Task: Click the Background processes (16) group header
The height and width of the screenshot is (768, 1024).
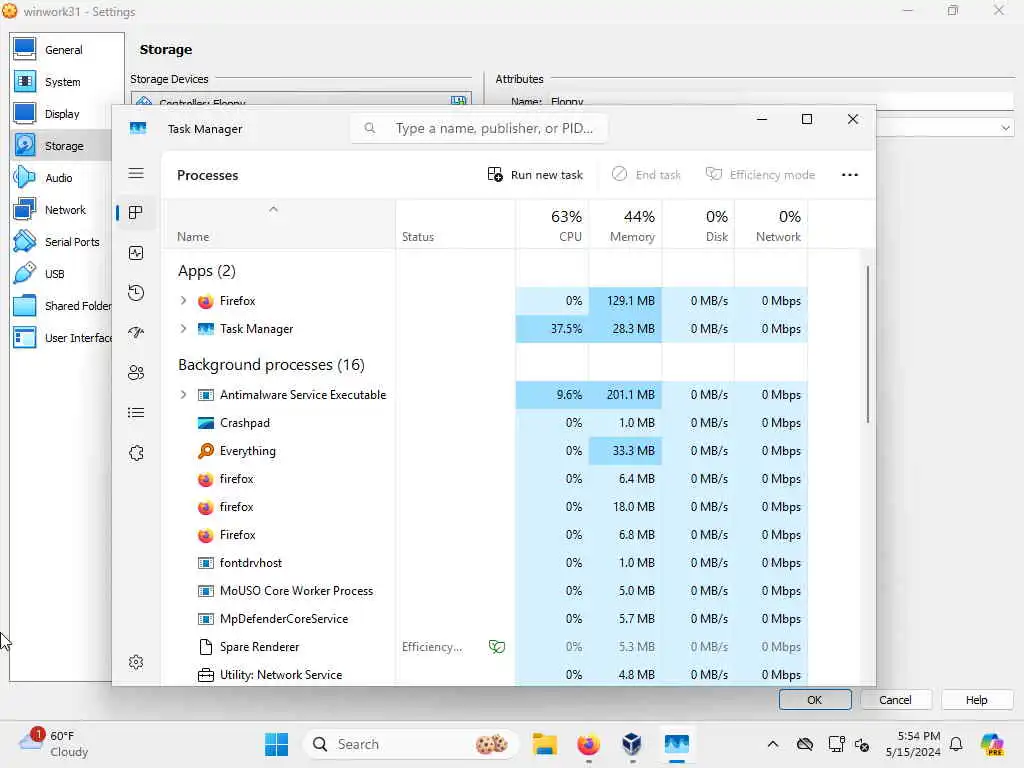Action: click(x=271, y=364)
